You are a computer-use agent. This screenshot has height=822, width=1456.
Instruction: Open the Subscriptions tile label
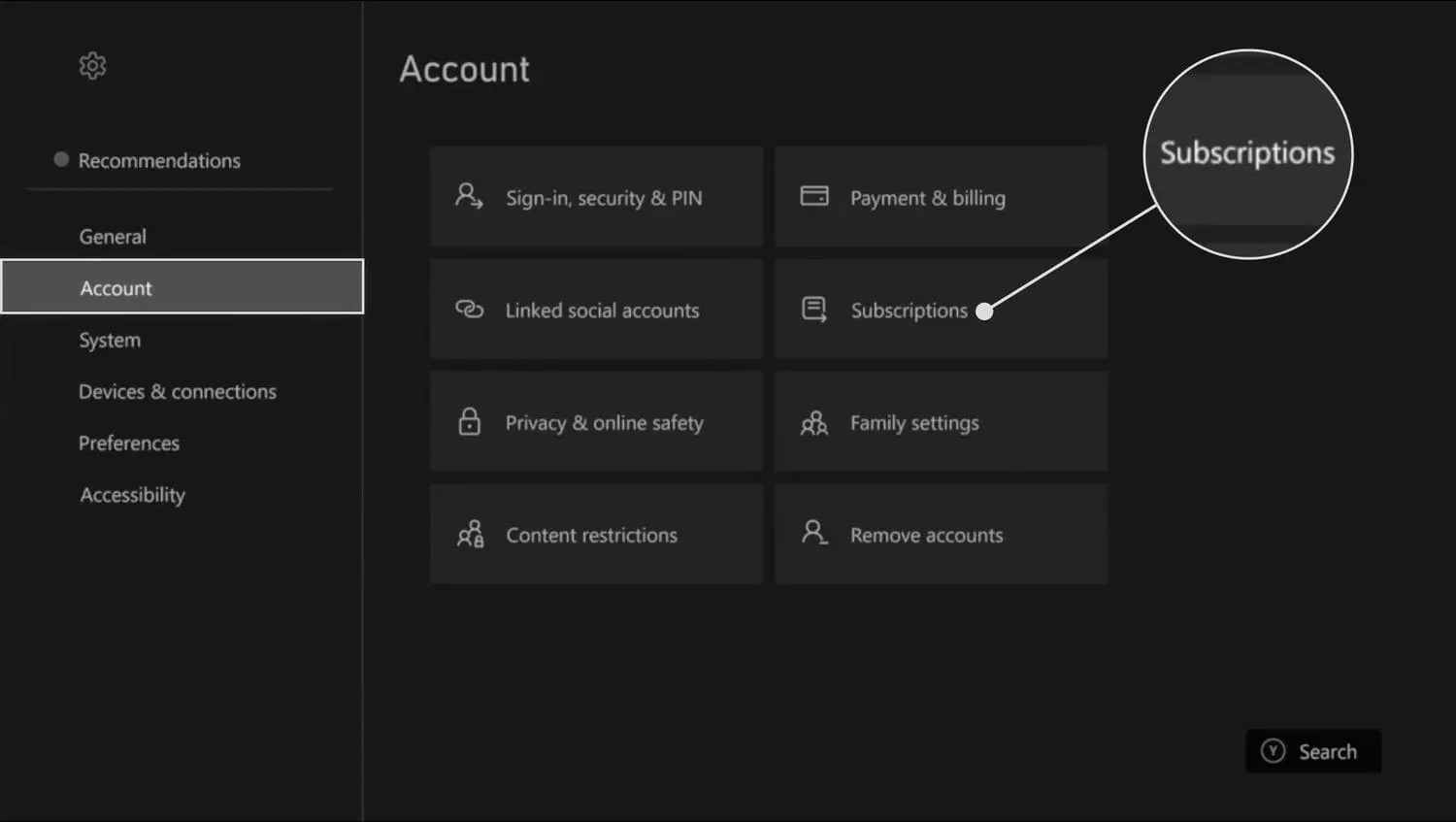click(x=909, y=311)
